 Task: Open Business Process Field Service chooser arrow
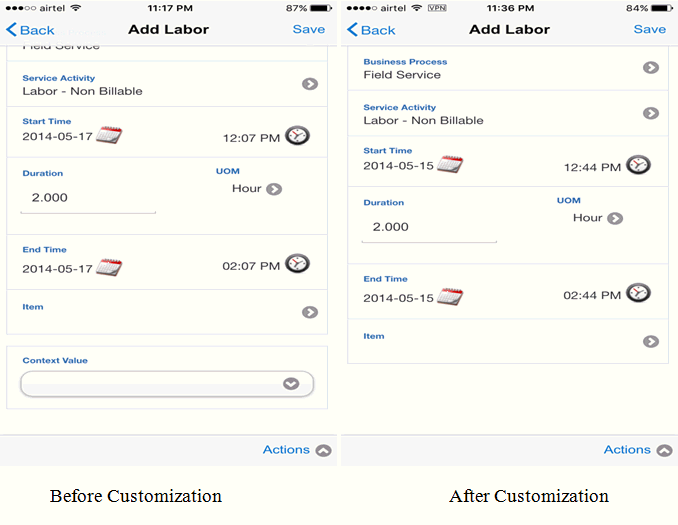[651, 68]
